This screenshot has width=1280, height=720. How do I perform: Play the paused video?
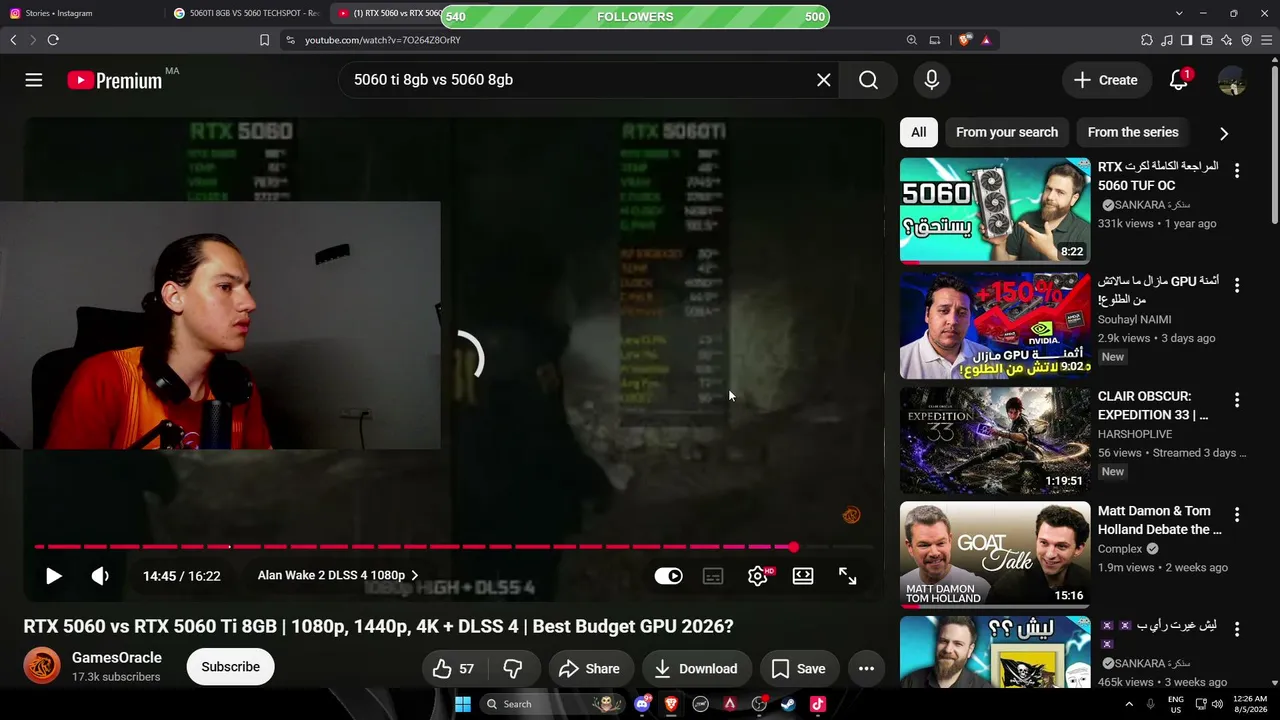(x=54, y=576)
